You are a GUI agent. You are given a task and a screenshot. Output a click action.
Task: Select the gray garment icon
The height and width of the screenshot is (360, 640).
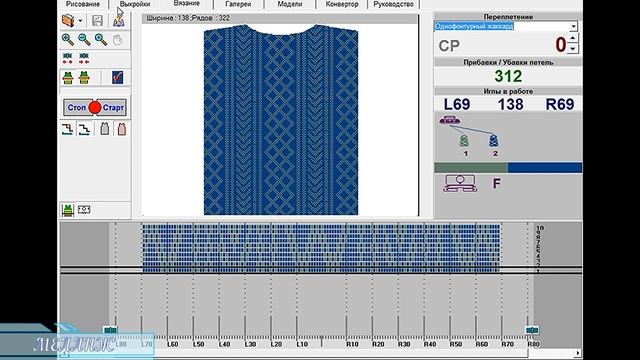[105, 129]
